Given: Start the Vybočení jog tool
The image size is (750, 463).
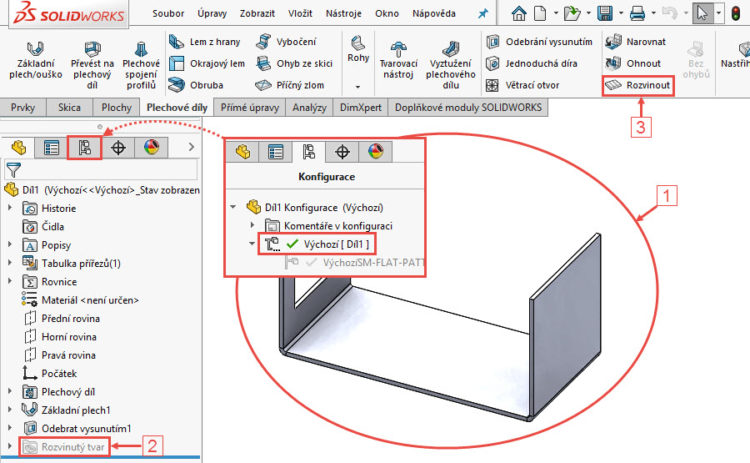Looking at the screenshot, I should click(x=286, y=42).
